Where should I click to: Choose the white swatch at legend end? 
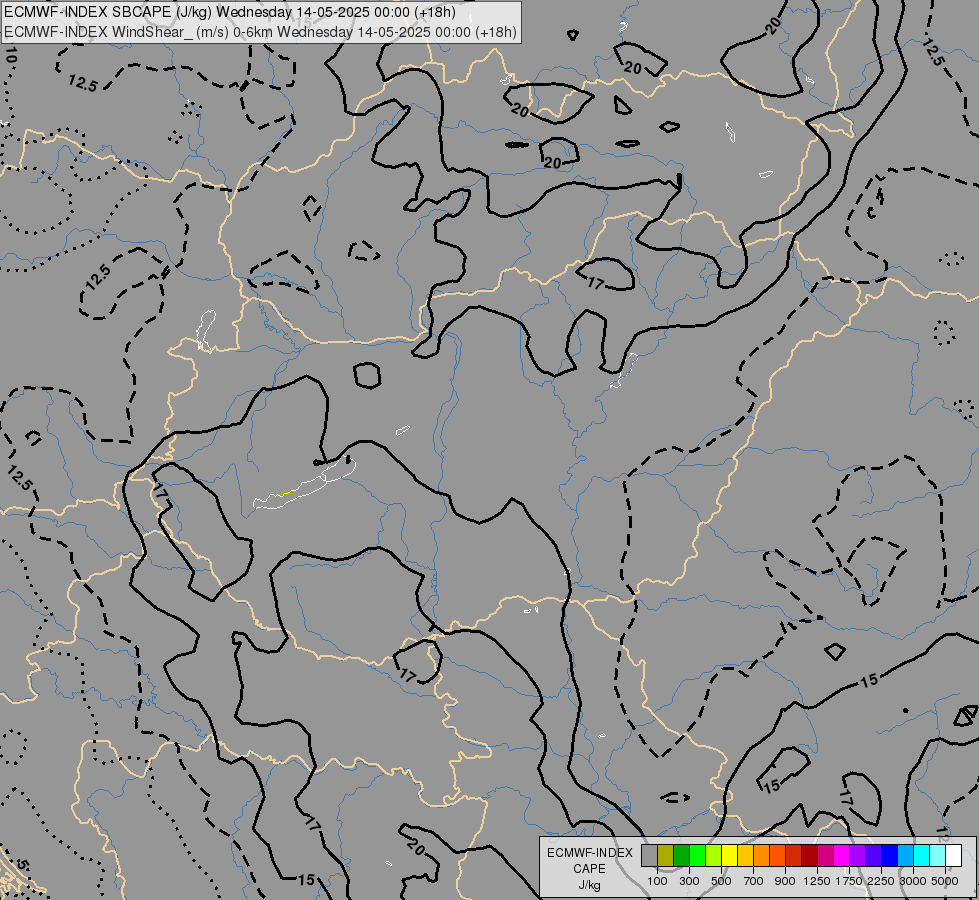point(953,855)
